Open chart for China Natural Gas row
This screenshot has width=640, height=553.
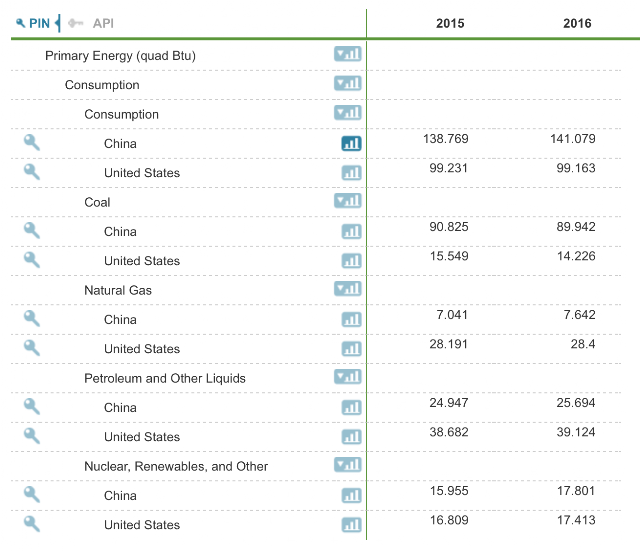coord(351,320)
